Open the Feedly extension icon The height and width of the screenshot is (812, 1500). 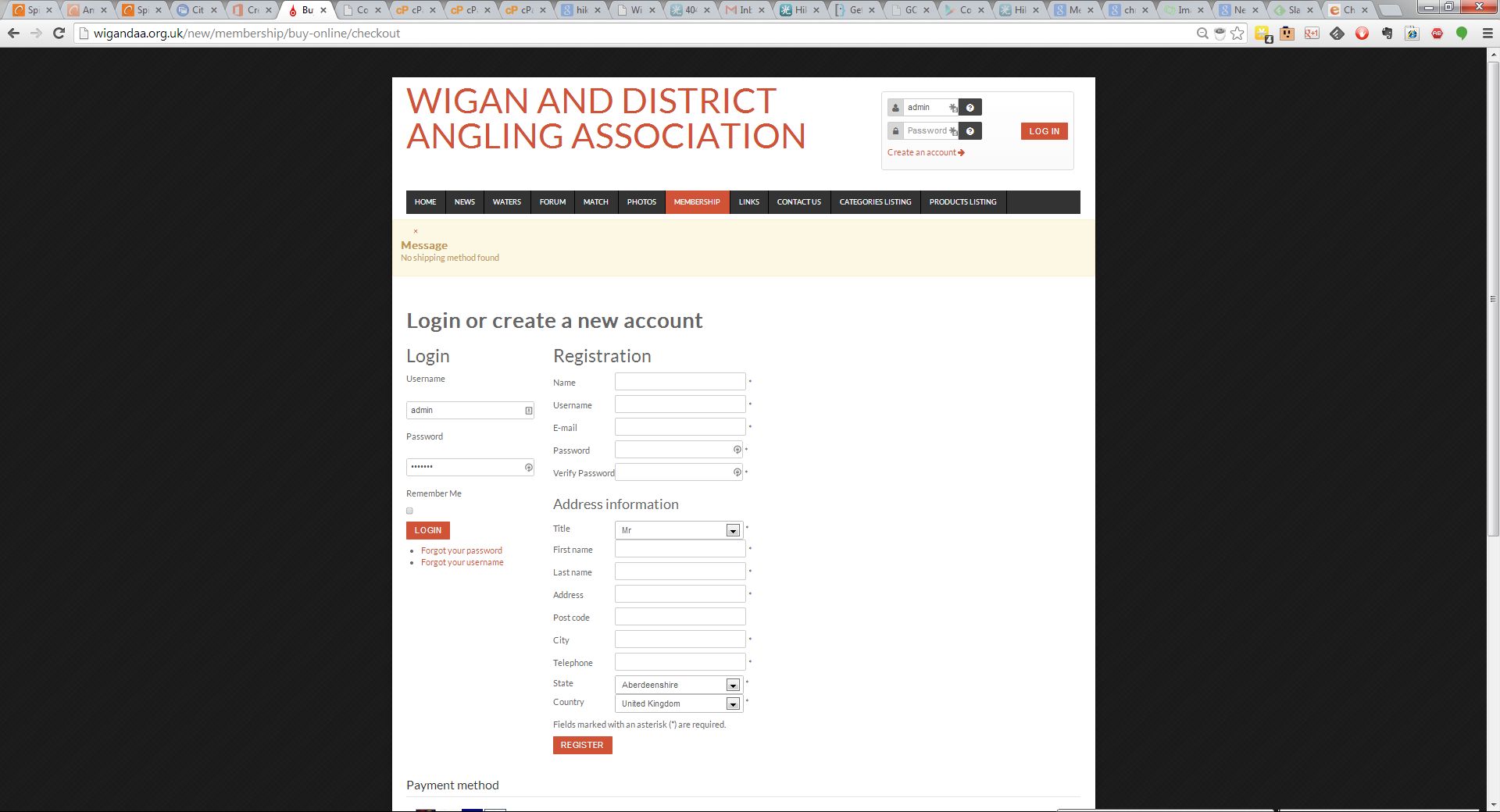tap(1337, 34)
